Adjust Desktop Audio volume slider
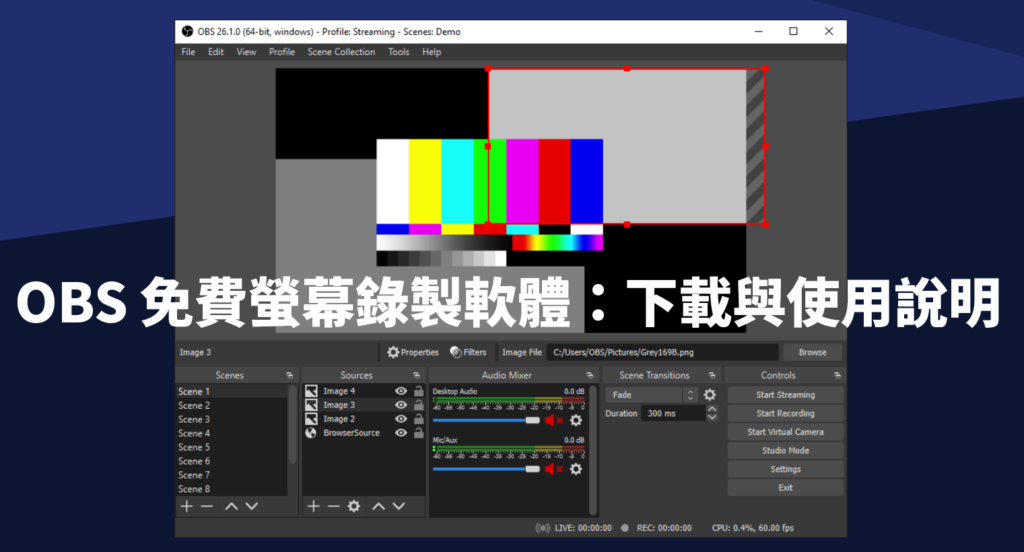 (486, 420)
